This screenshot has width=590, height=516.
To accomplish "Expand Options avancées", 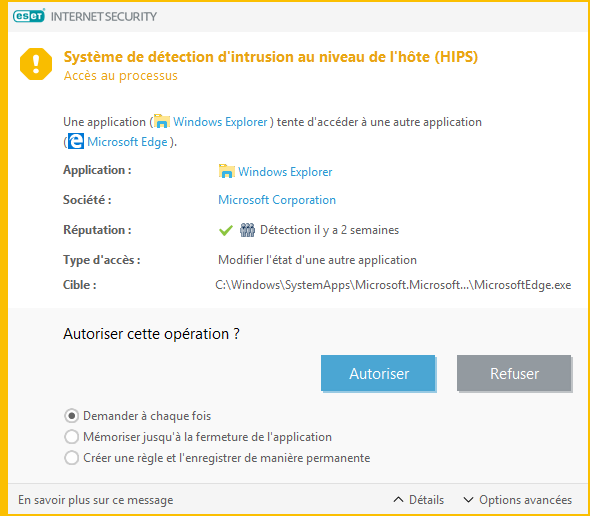I will coord(517,500).
